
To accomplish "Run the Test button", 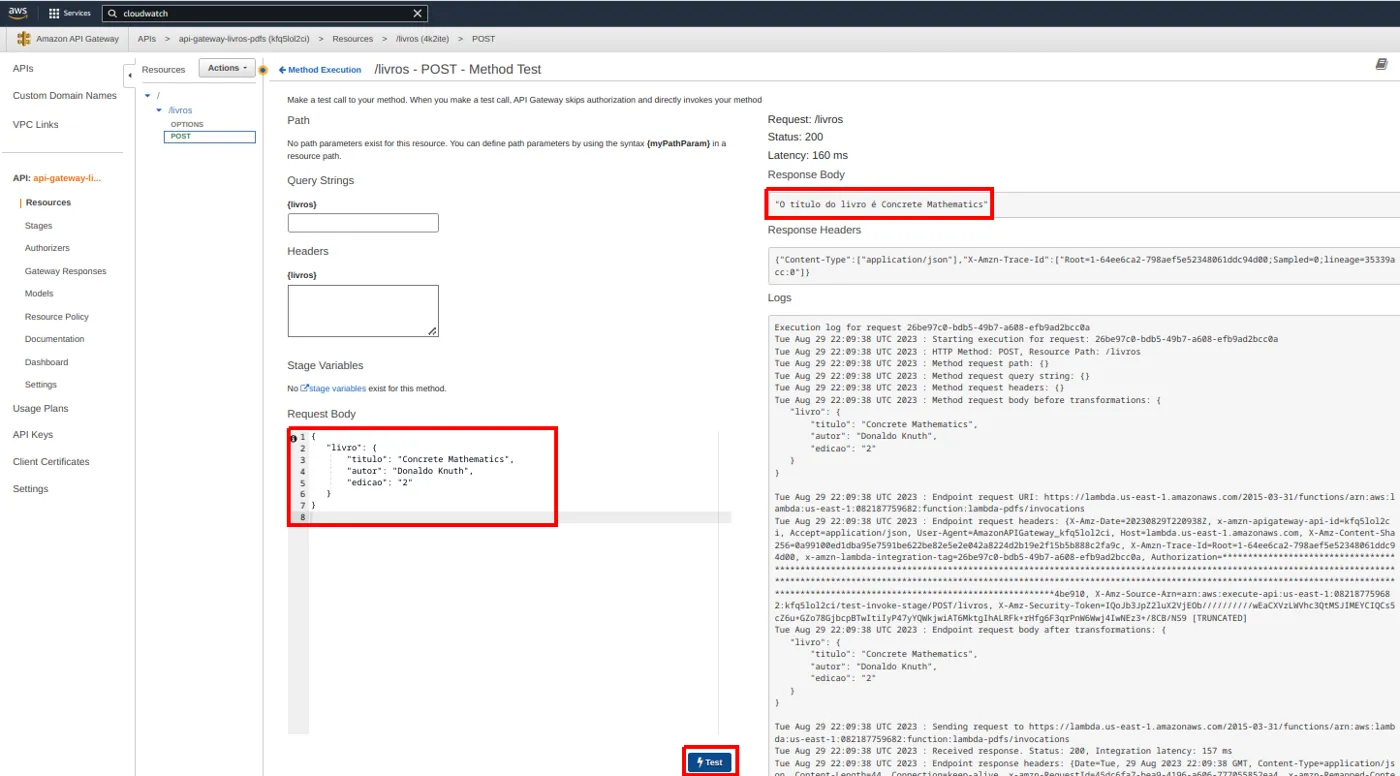I will (710, 762).
